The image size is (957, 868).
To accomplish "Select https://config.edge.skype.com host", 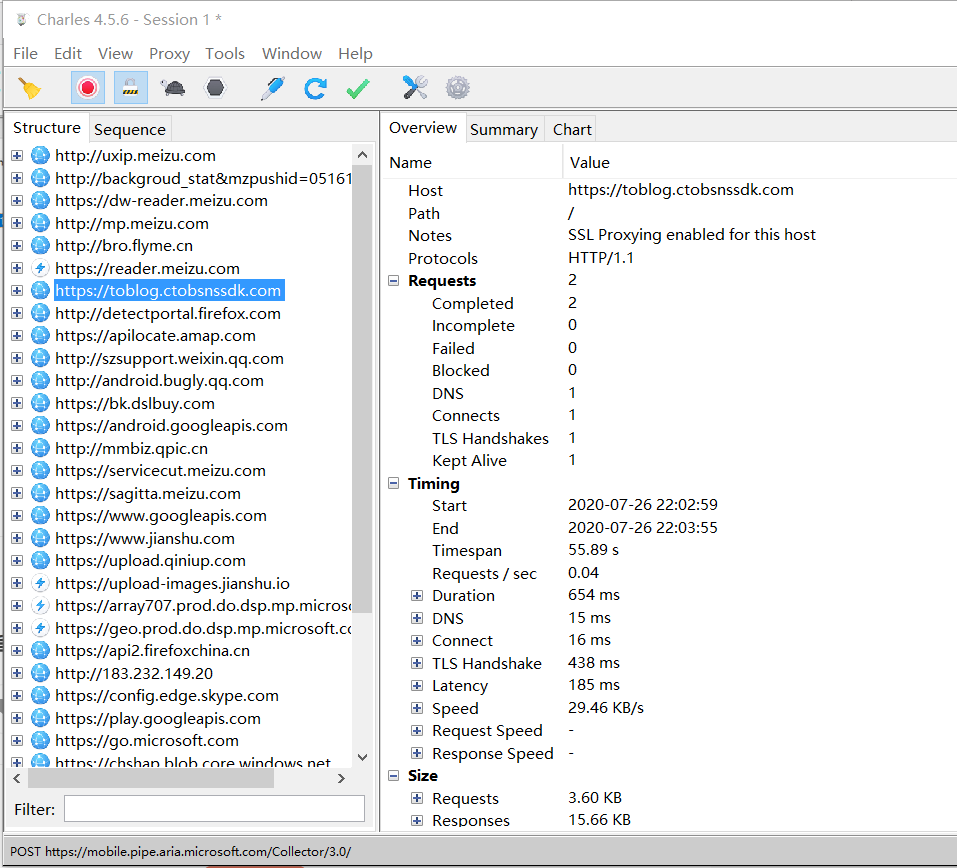I will 167,696.
